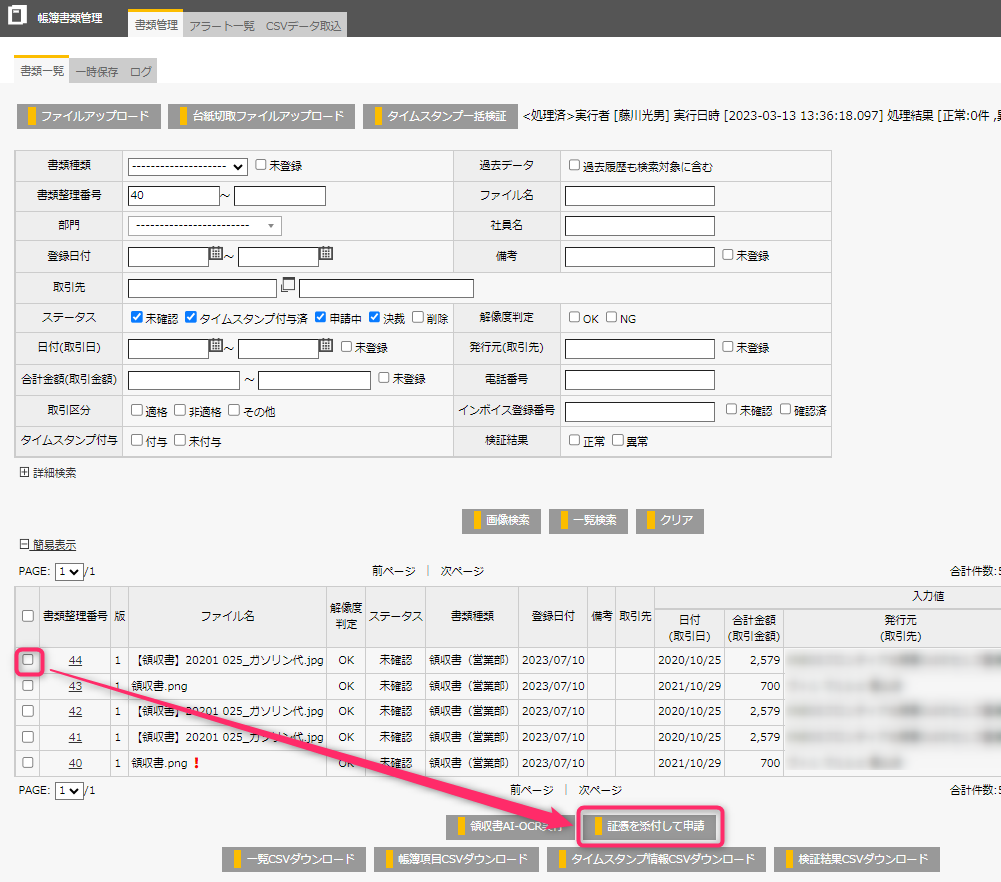The width and height of the screenshot is (1001, 882).
Task: Open calendar for 日付(取引日) start date
Action: coord(216,346)
